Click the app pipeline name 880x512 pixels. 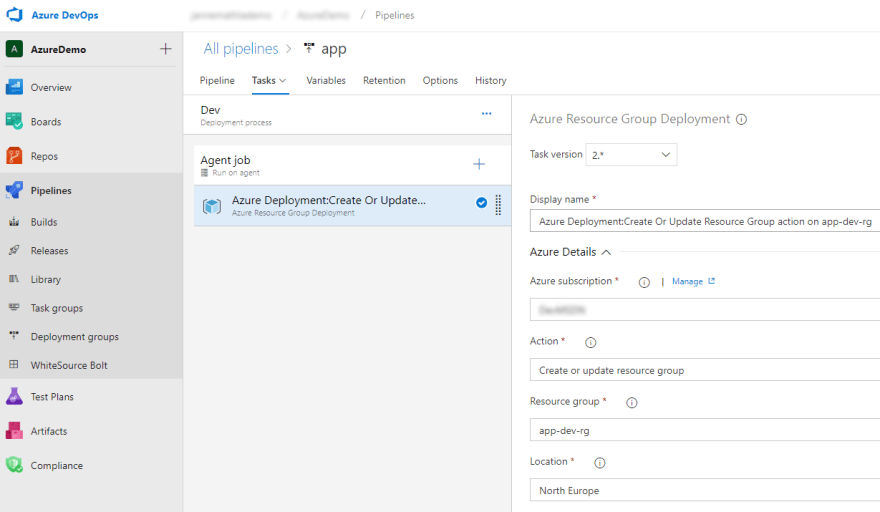[334, 49]
